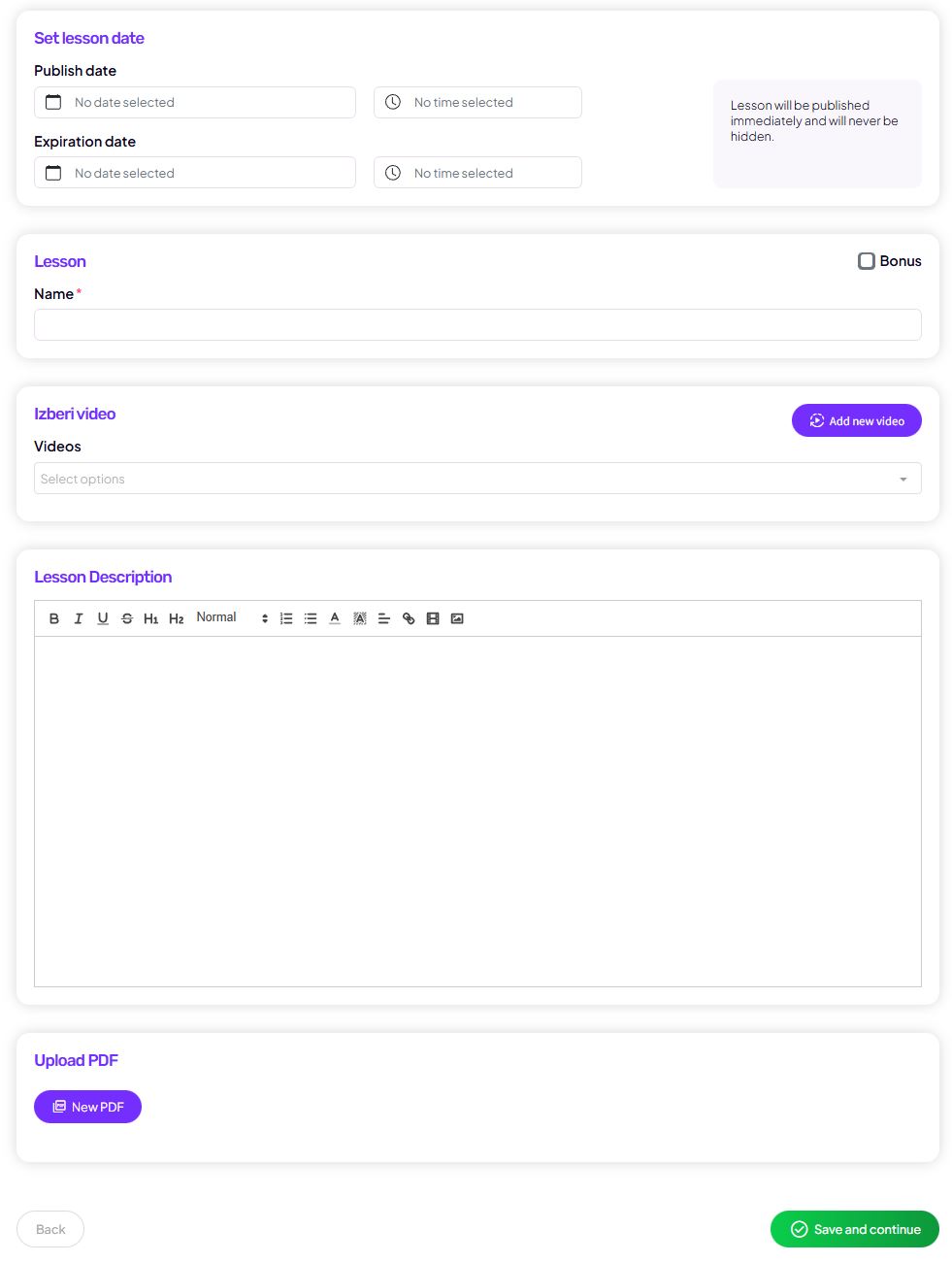Create an ordered numbered list
Image resolution: width=952 pixels, height=1263 pixels.
(286, 618)
